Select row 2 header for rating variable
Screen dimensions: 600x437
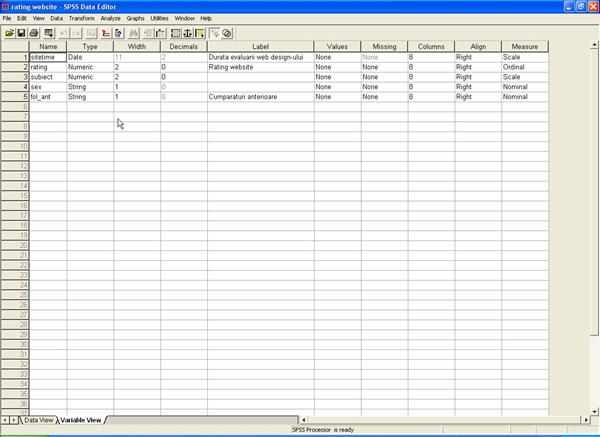15,67
